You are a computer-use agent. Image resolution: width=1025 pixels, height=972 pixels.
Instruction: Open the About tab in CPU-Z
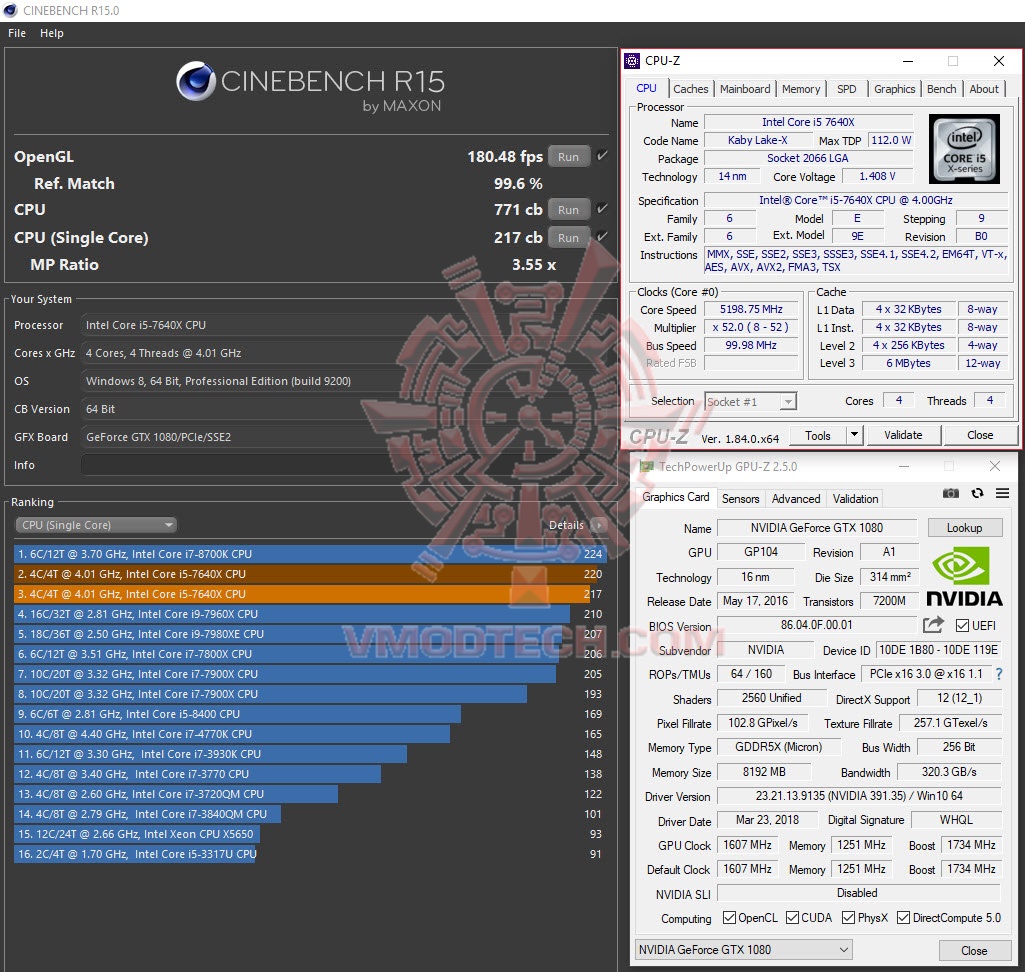click(x=984, y=89)
